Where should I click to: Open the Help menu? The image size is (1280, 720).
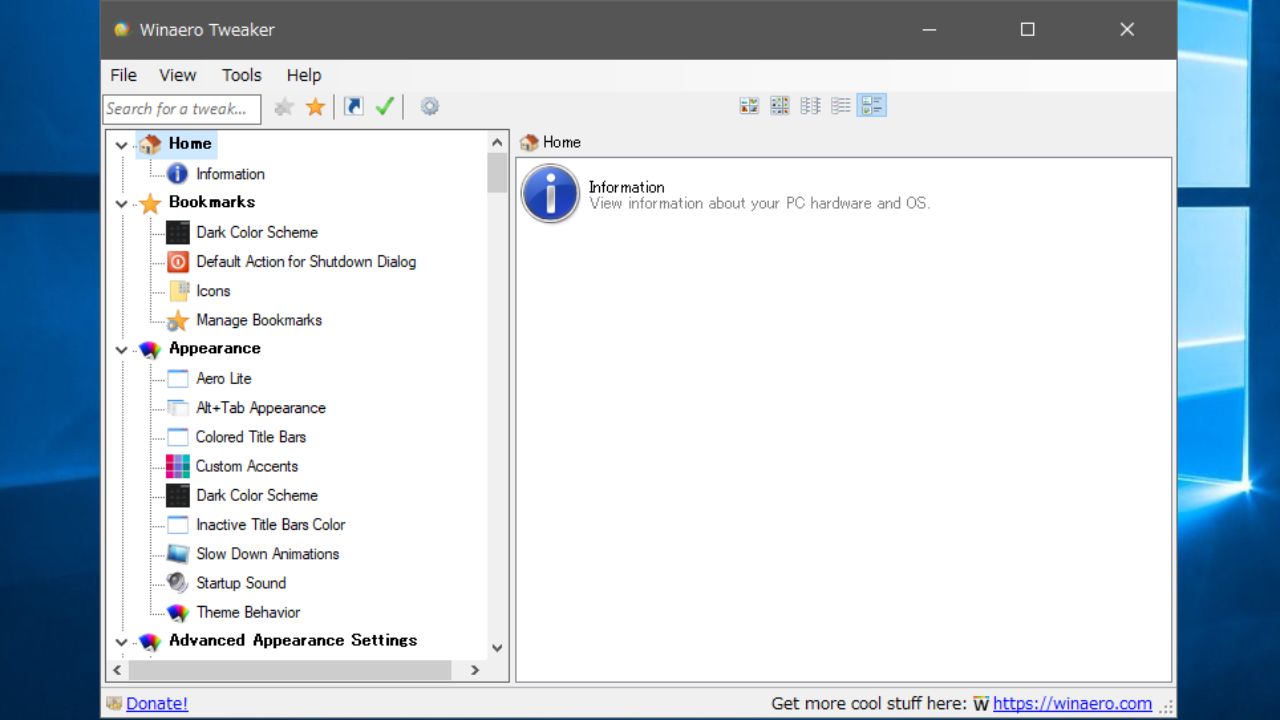(x=304, y=75)
